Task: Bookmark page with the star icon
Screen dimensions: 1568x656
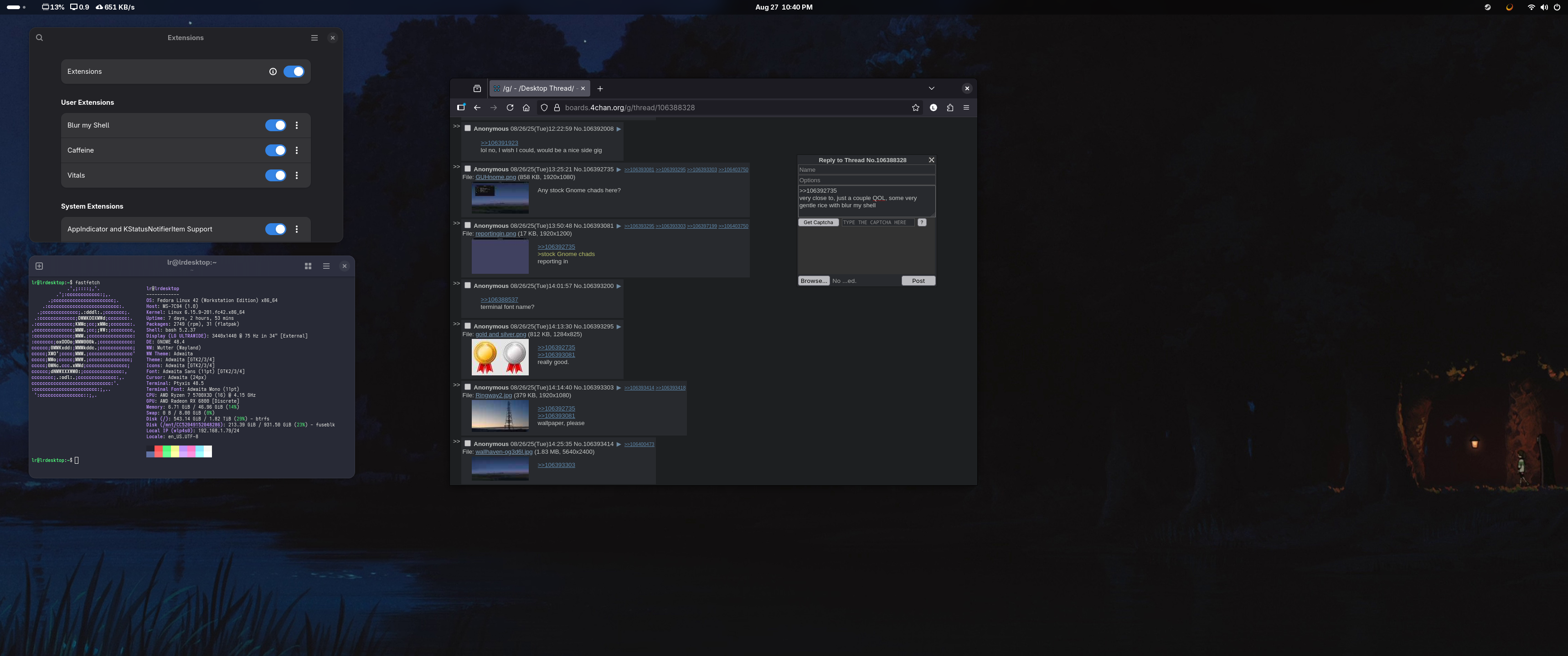Action: (915, 108)
